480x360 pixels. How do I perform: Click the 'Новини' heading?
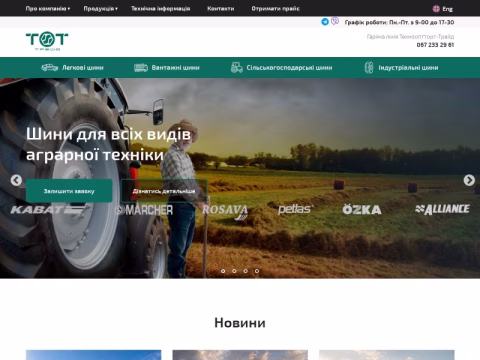tap(240, 323)
